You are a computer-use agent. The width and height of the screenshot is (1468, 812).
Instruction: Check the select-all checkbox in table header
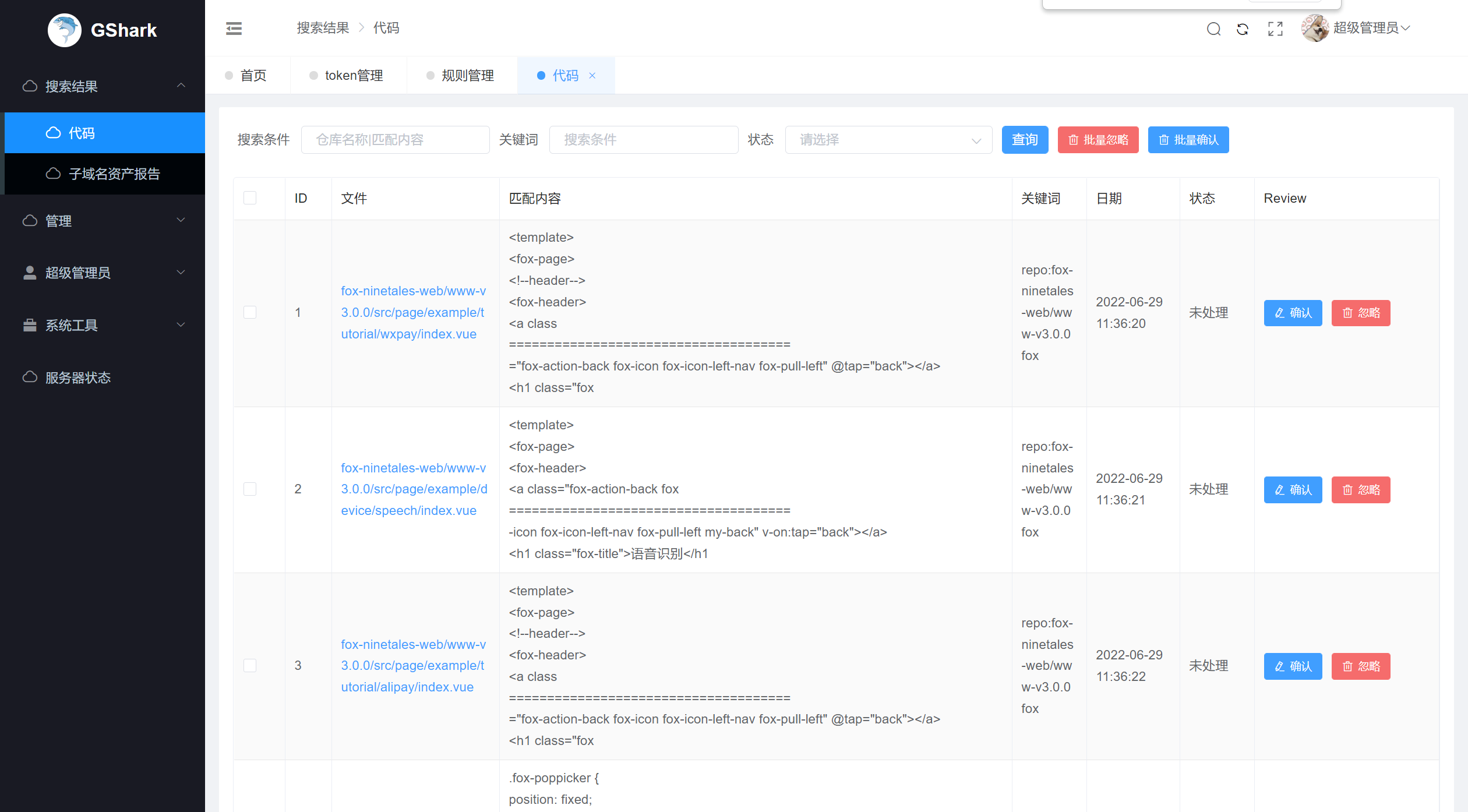click(250, 198)
